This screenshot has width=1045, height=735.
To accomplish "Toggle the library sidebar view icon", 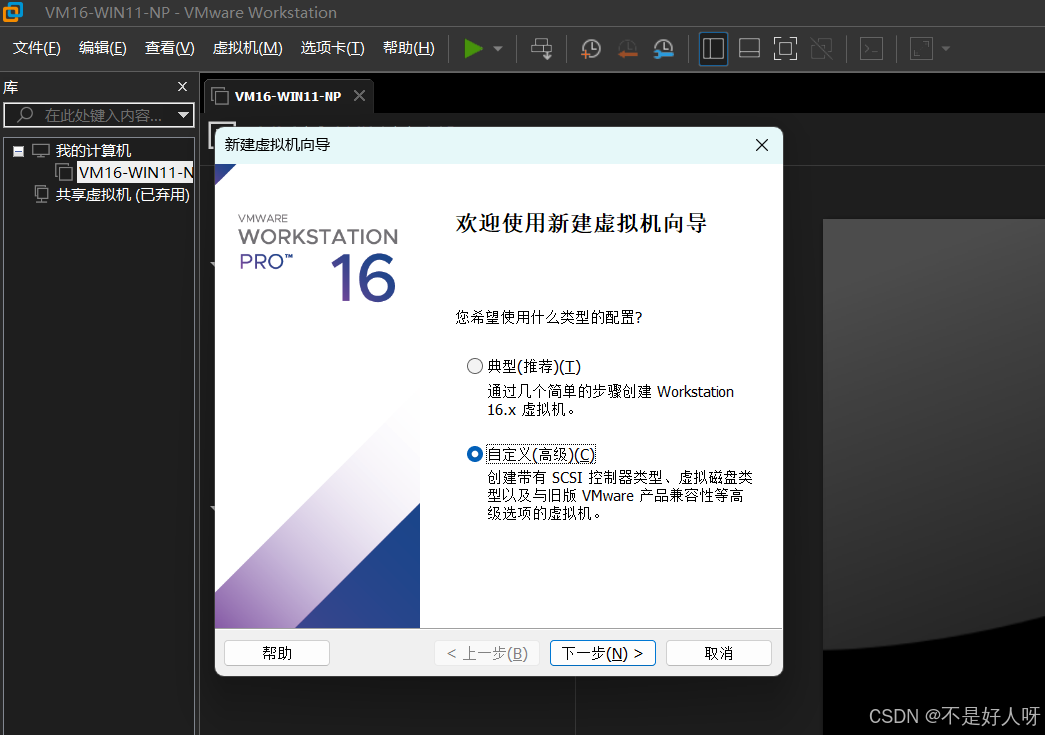I will tap(713, 49).
